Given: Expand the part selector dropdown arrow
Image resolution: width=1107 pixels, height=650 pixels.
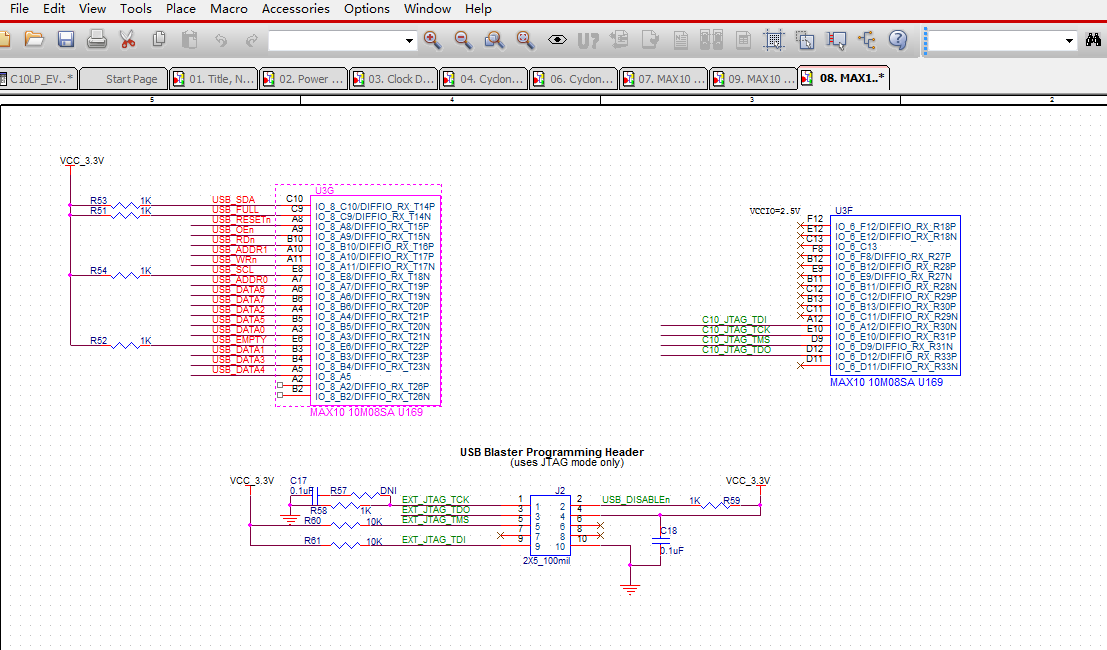Looking at the screenshot, I should (x=409, y=41).
